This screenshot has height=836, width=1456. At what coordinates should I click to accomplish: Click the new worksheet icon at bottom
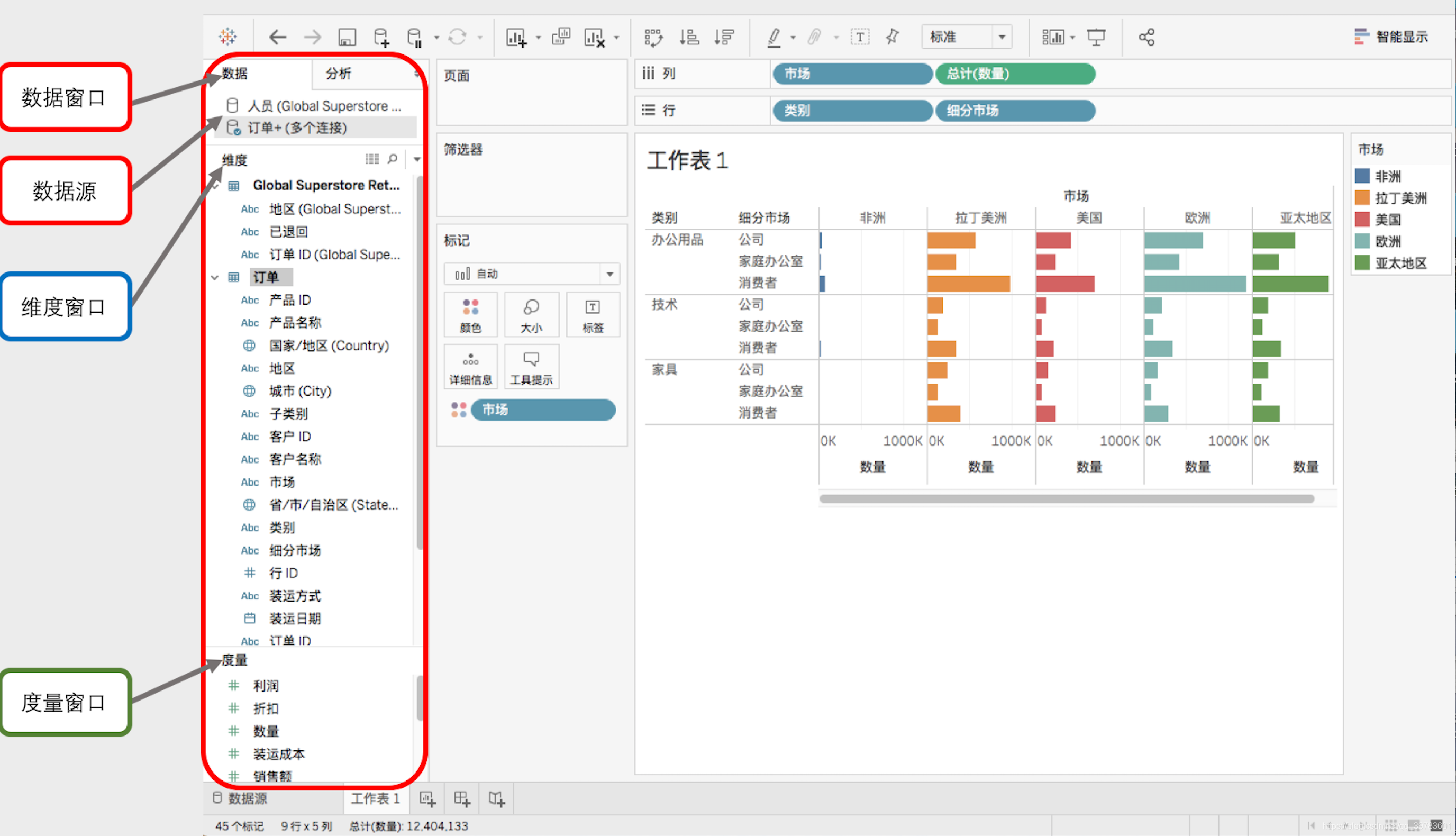point(427,798)
